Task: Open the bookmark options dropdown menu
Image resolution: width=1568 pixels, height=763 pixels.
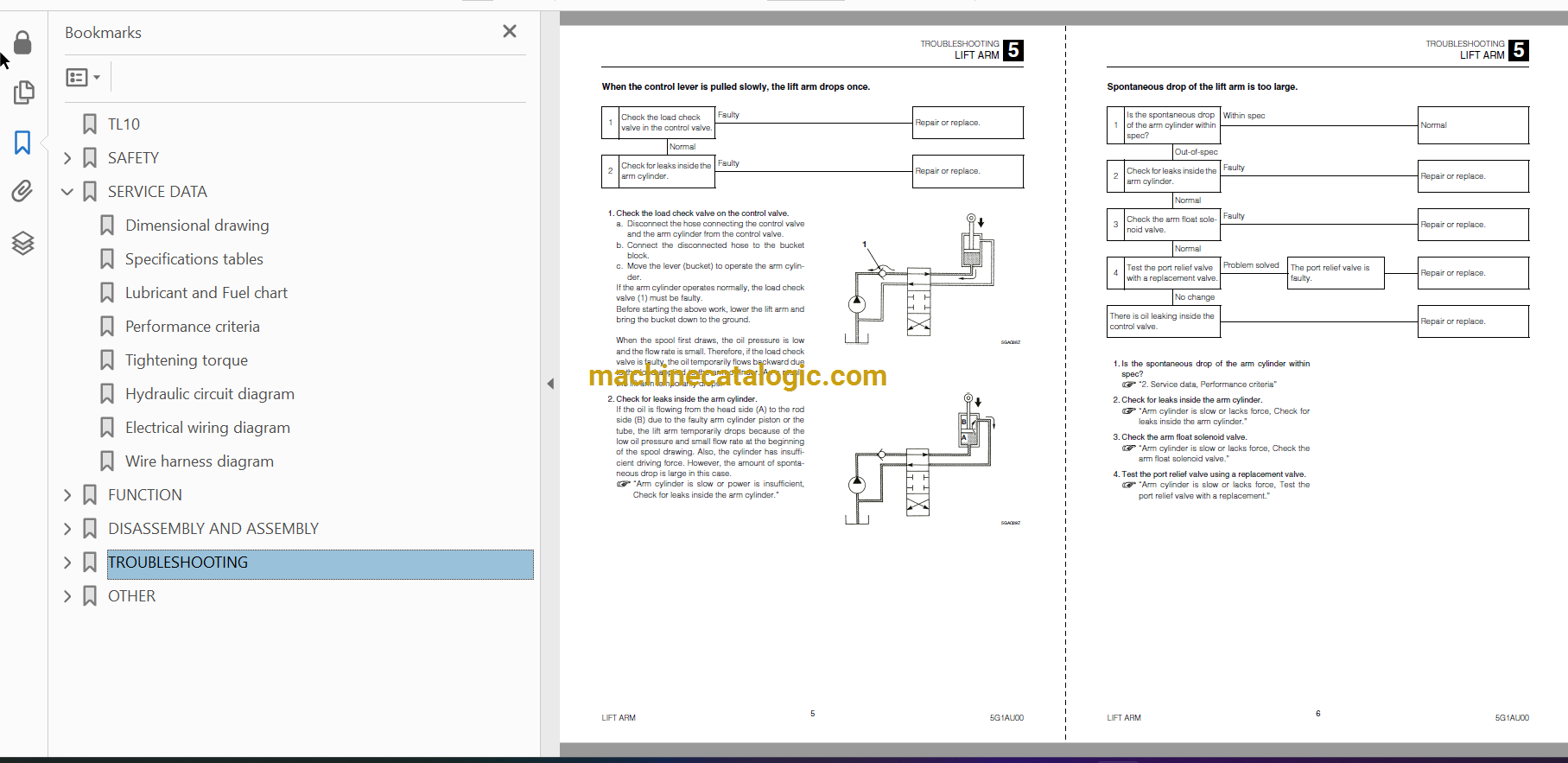Action: (83, 78)
